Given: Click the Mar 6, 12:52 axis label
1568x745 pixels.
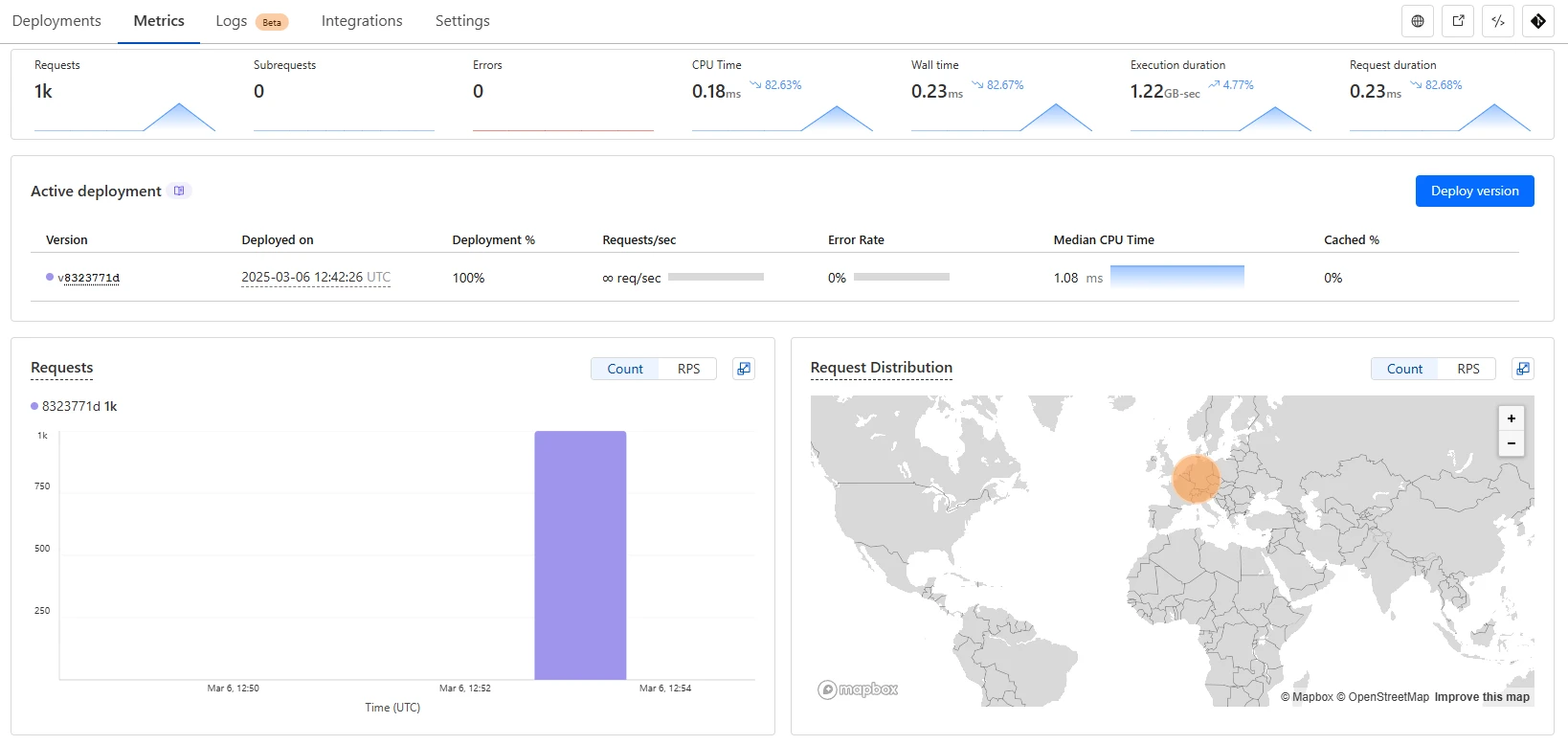Looking at the screenshot, I should tap(465, 688).
